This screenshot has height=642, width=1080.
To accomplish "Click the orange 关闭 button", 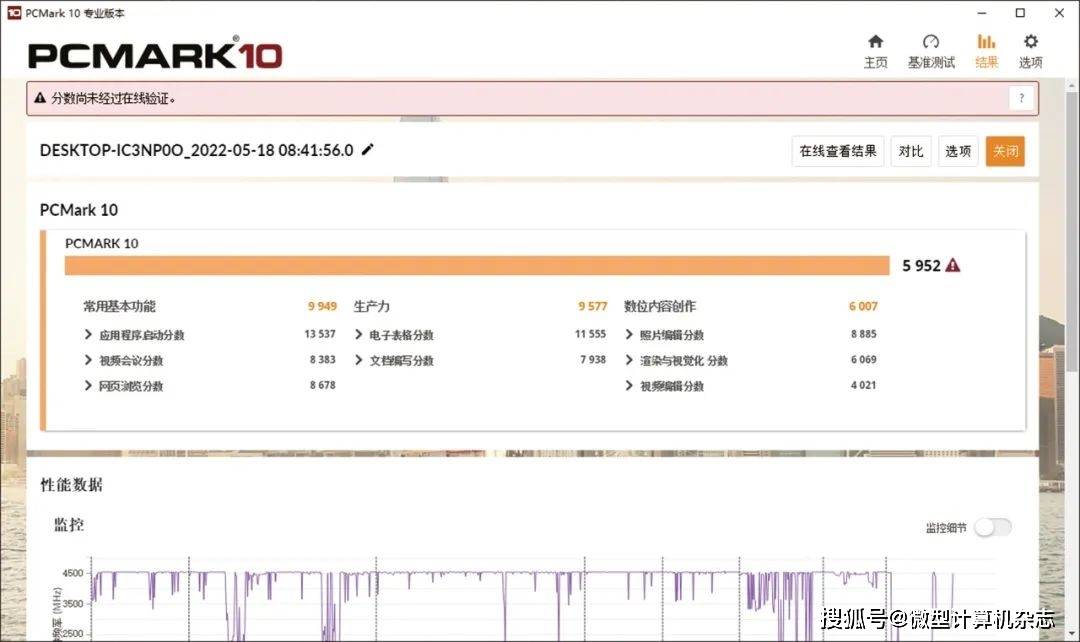I will click(1005, 151).
